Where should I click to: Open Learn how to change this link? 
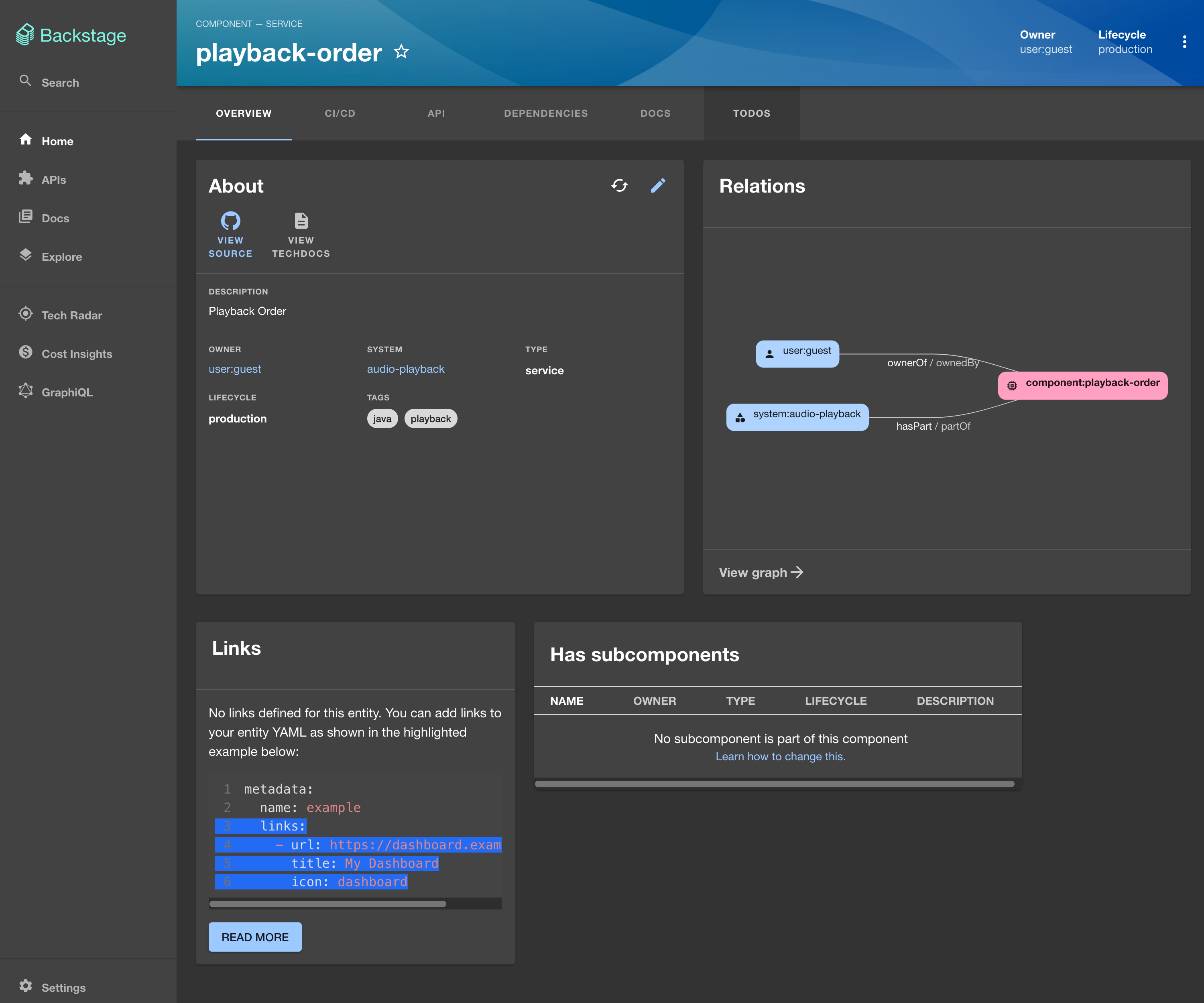(780, 757)
